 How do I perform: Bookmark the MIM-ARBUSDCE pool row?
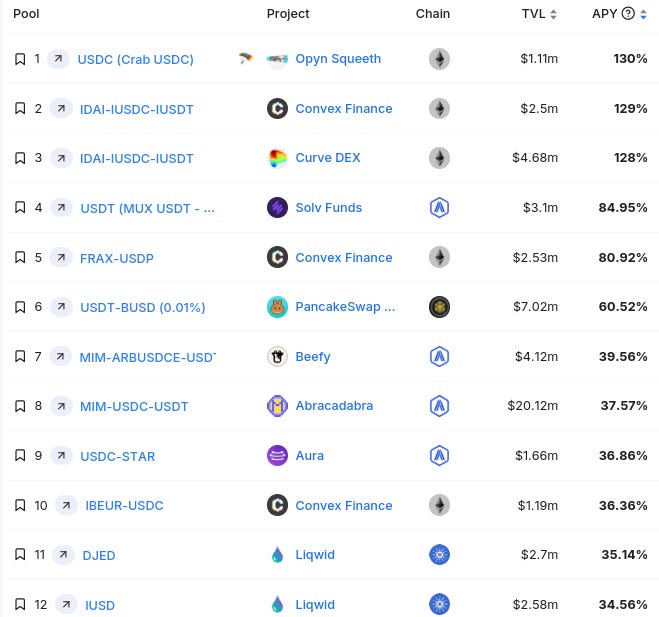(x=20, y=356)
